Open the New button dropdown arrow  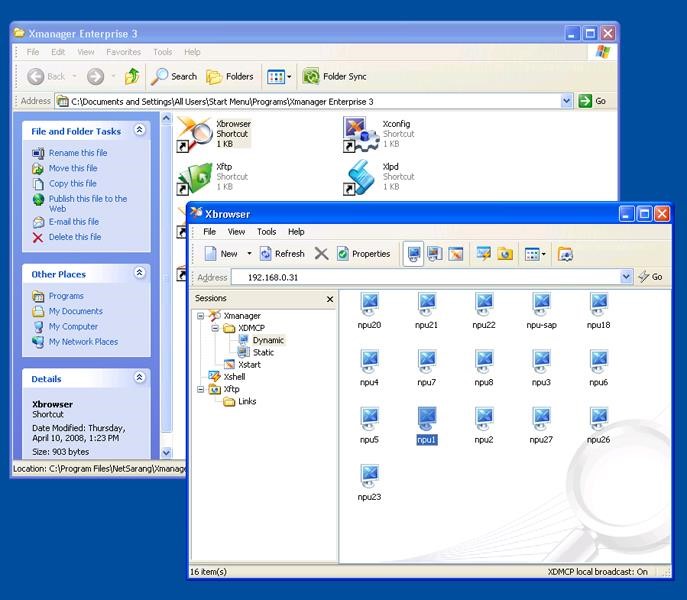click(249, 254)
